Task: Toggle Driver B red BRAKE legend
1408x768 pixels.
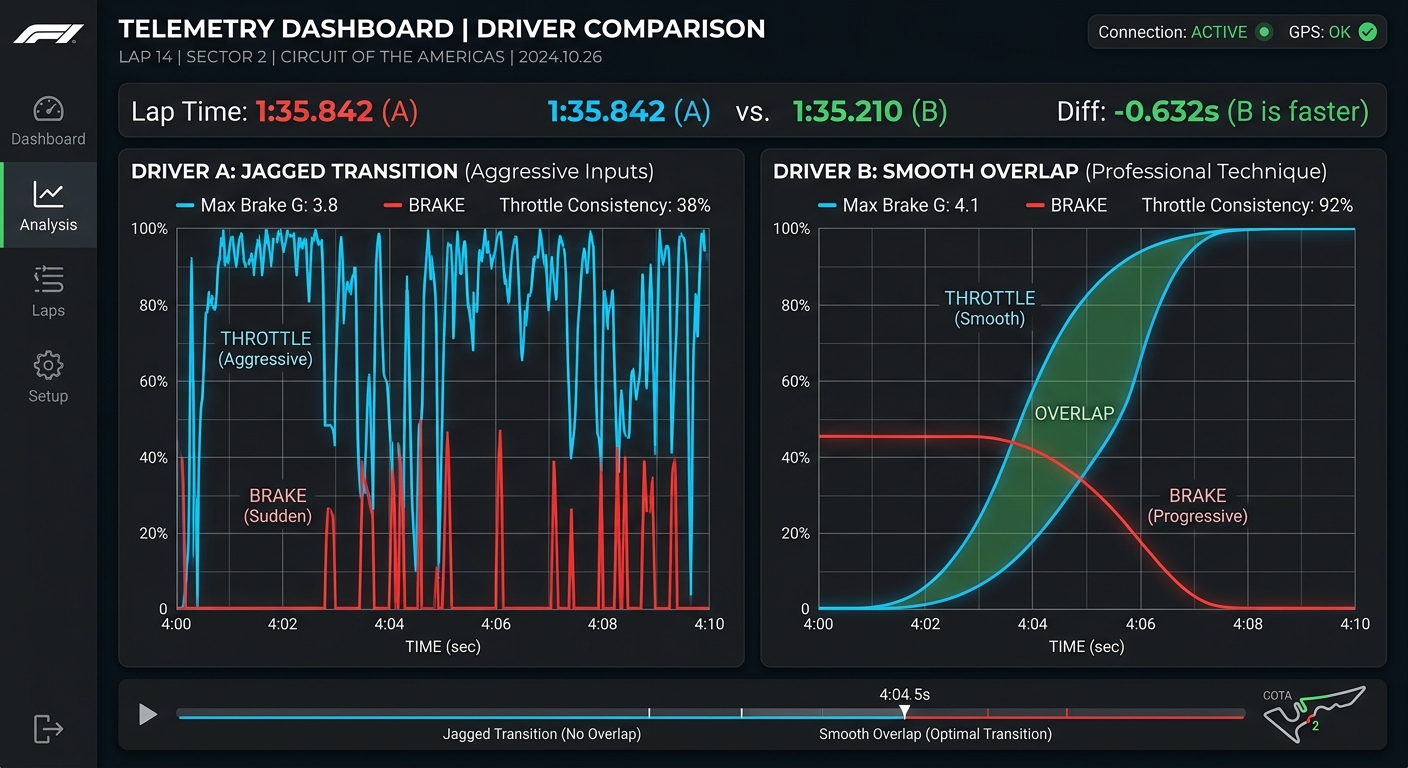Action: click(1067, 206)
